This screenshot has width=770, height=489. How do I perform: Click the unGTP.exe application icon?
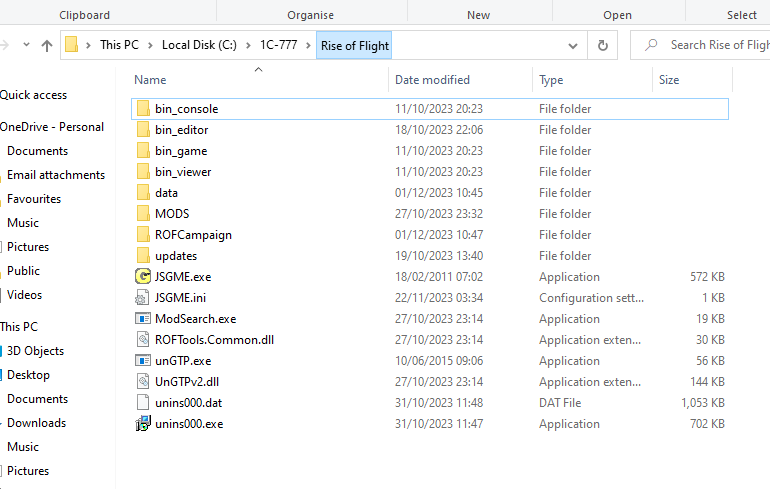pyautogui.click(x=142, y=361)
